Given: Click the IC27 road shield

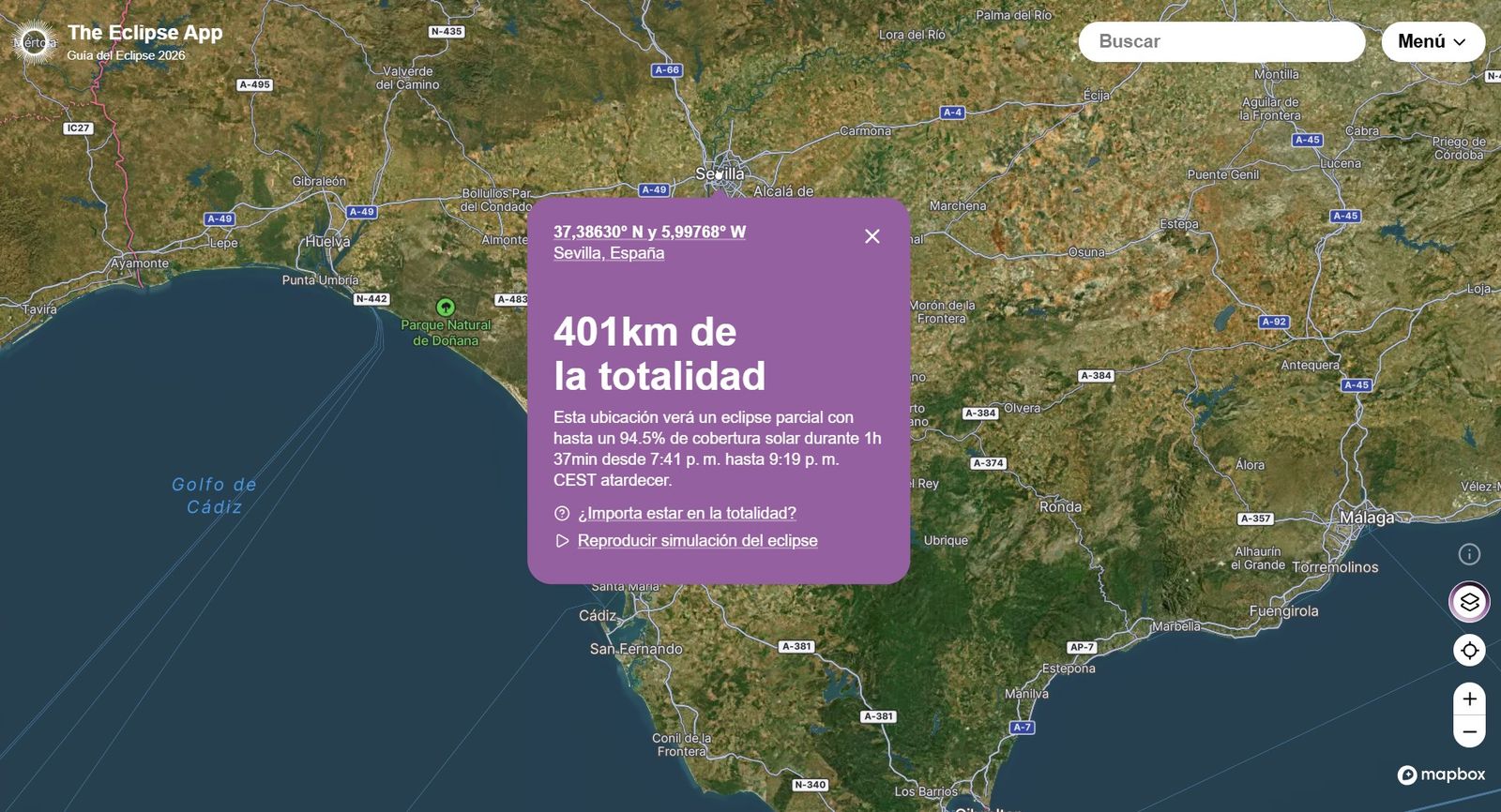Looking at the screenshot, I should pos(78,128).
